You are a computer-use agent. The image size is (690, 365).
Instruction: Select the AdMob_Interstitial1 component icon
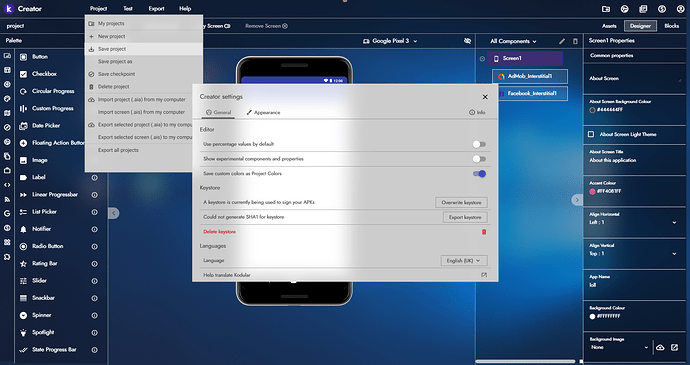(501, 76)
